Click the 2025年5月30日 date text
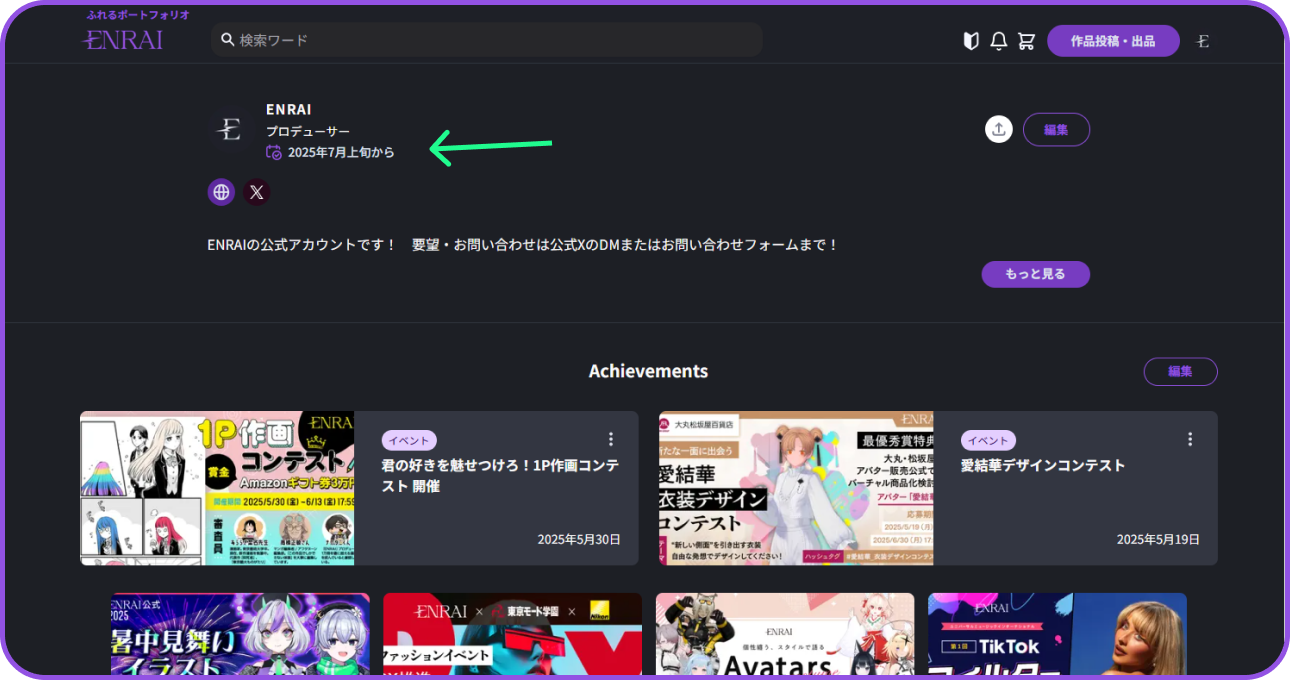This screenshot has height=680, width=1290. click(x=579, y=539)
